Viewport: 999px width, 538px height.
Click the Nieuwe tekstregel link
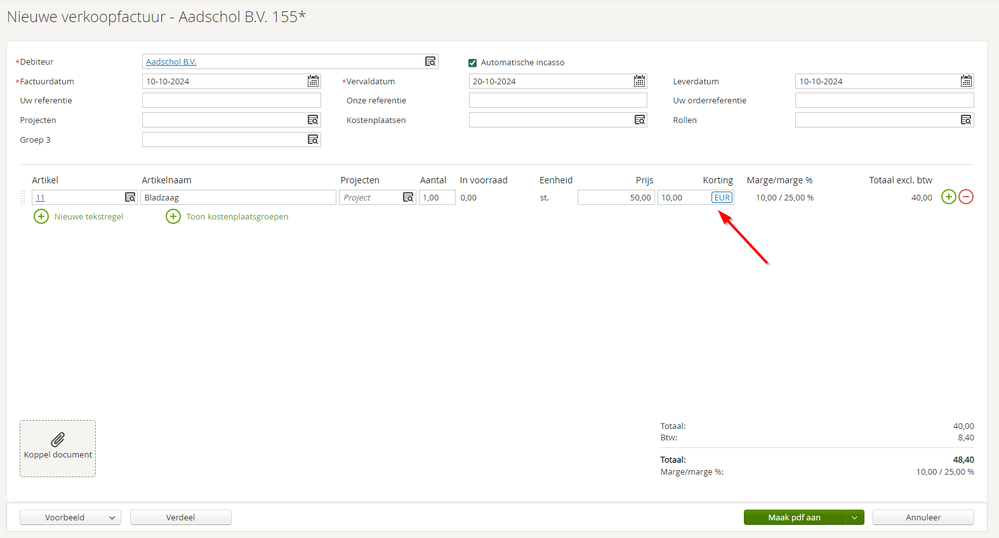(x=89, y=217)
